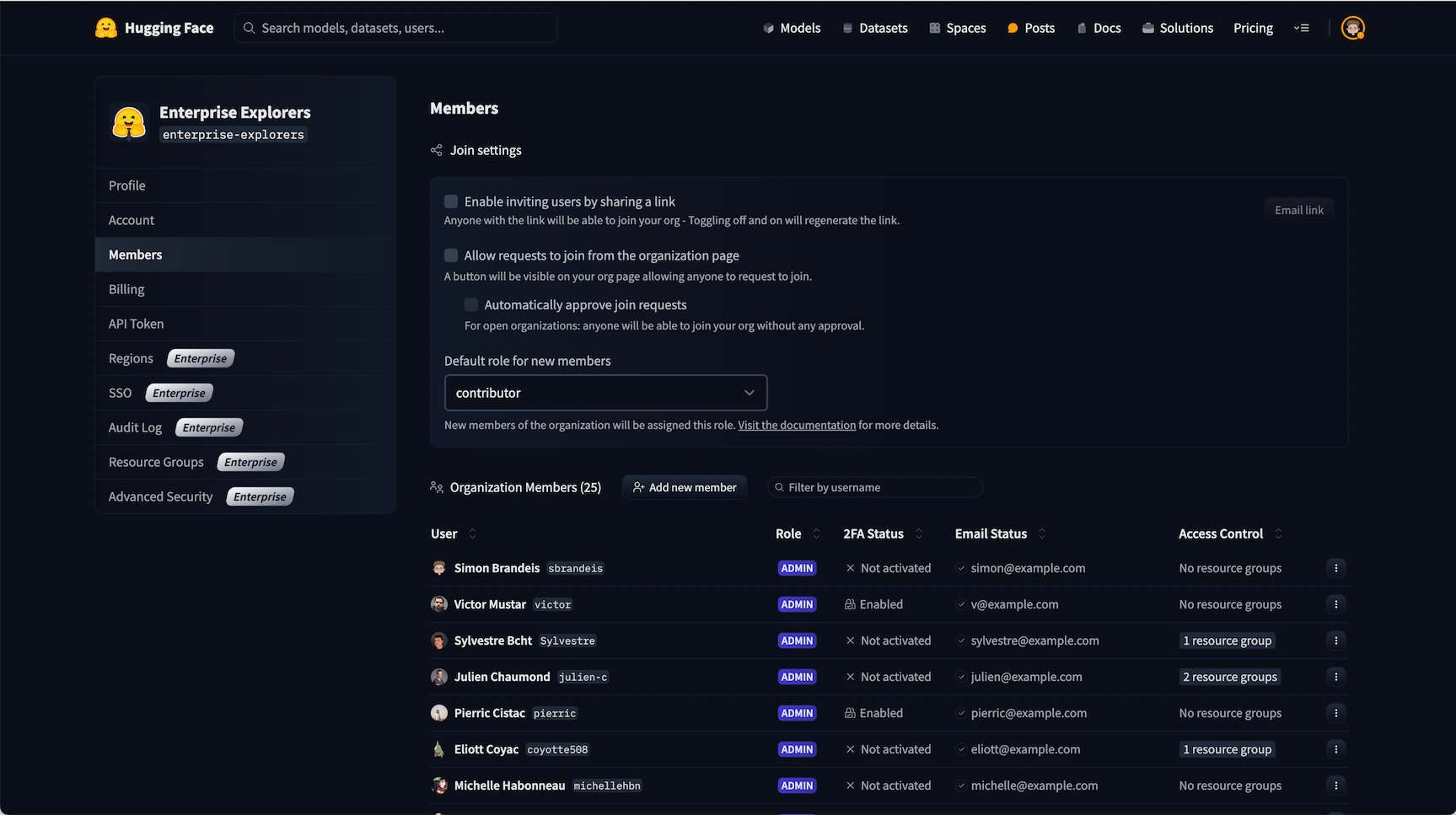Click the Add new member button
Viewport: 1456px width, 815px height.
[x=684, y=487]
